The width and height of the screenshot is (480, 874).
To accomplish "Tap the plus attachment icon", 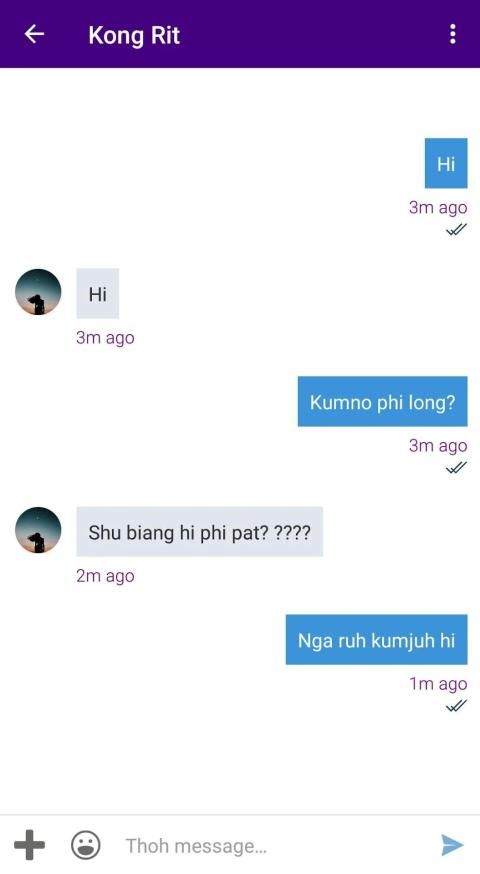I will pyautogui.click(x=29, y=844).
